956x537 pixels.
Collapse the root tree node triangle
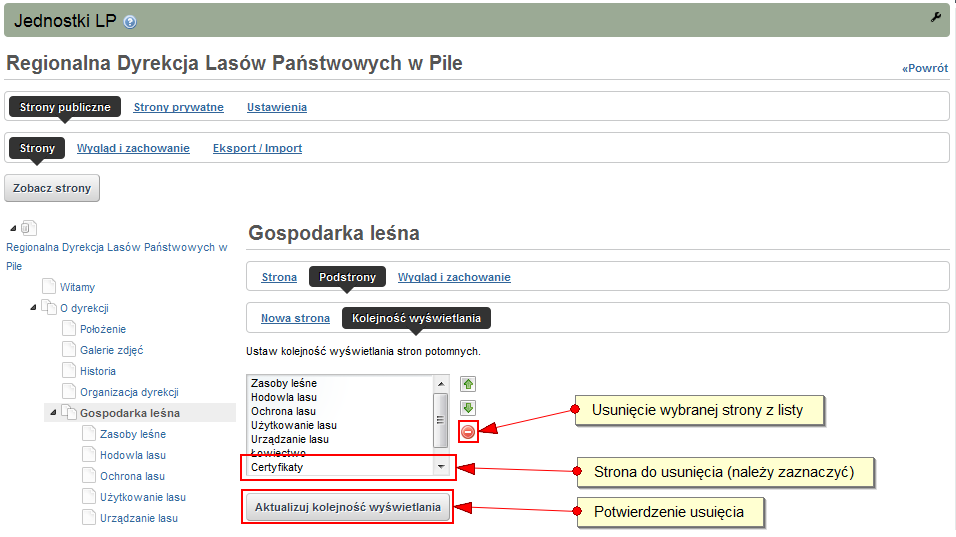pyautogui.click(x=13, y=229)
